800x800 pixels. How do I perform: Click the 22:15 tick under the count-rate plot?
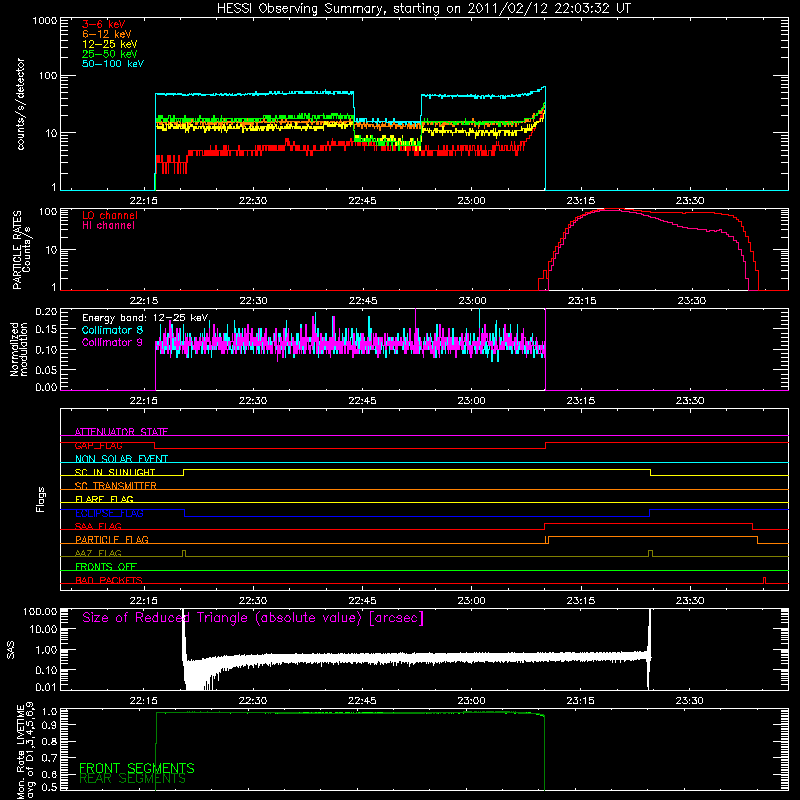pyautogui.click(x=143, y=201)
